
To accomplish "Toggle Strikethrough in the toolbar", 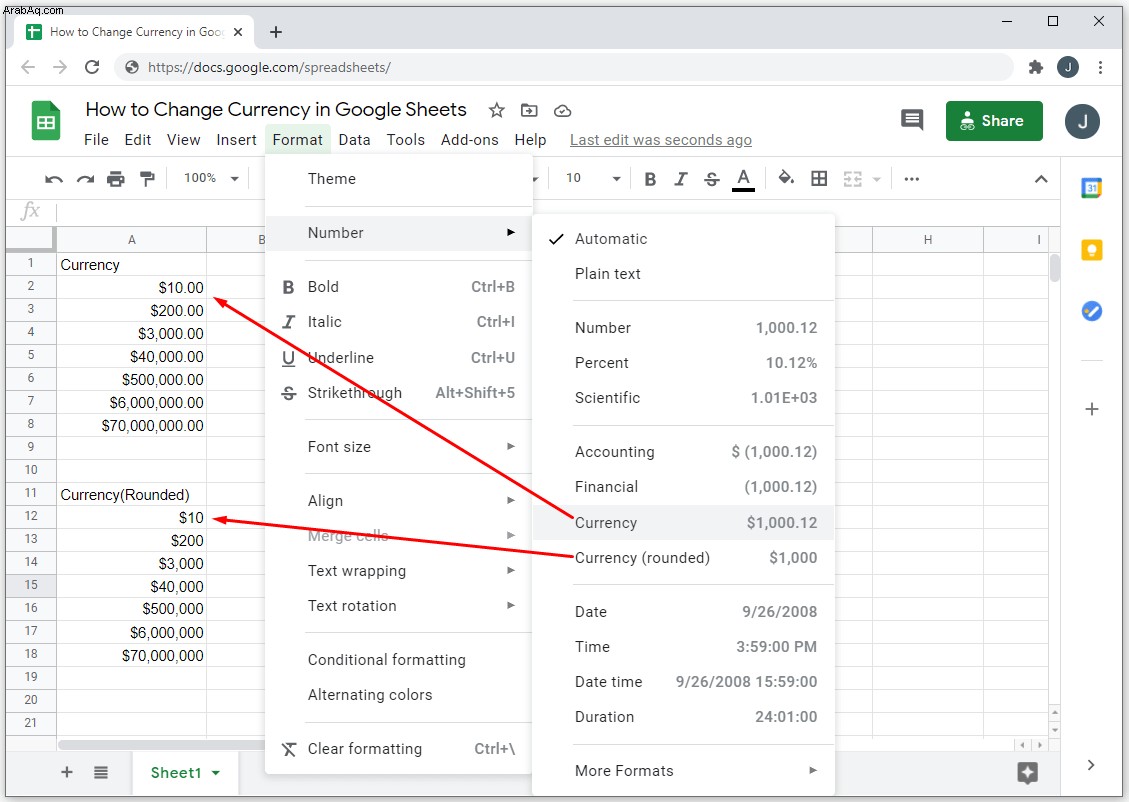I will coord(711,179).
